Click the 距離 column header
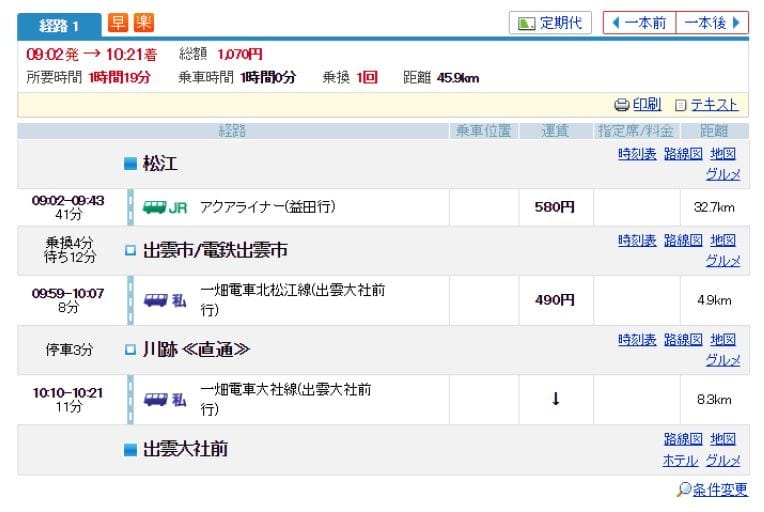The width and height of the screenshot is (764, 512). 714,131
